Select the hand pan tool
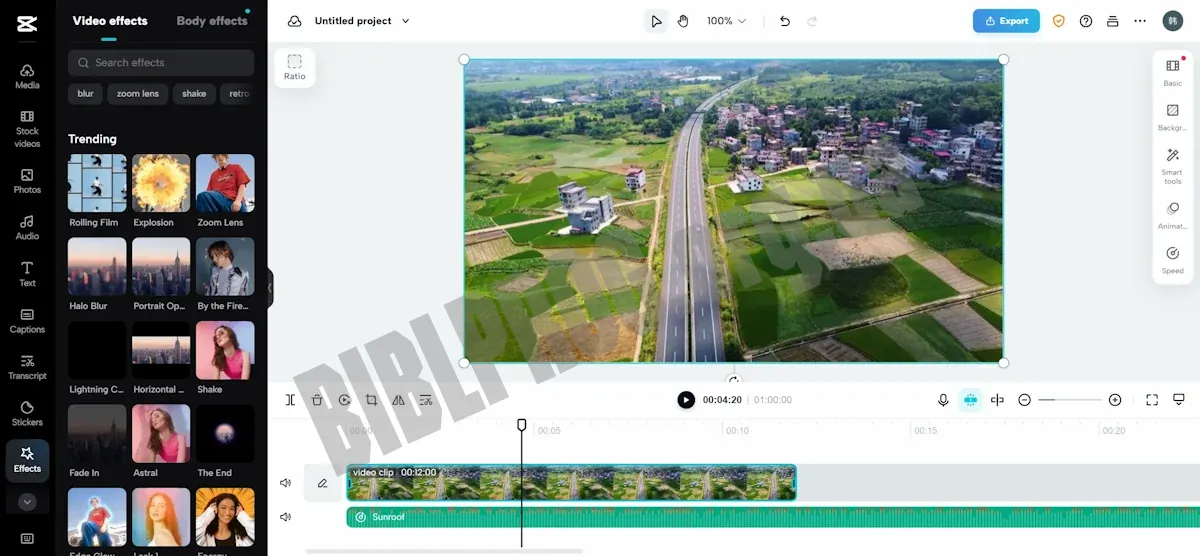Image resolution: width=1200 pixels, height=556 pixels. 683,21
